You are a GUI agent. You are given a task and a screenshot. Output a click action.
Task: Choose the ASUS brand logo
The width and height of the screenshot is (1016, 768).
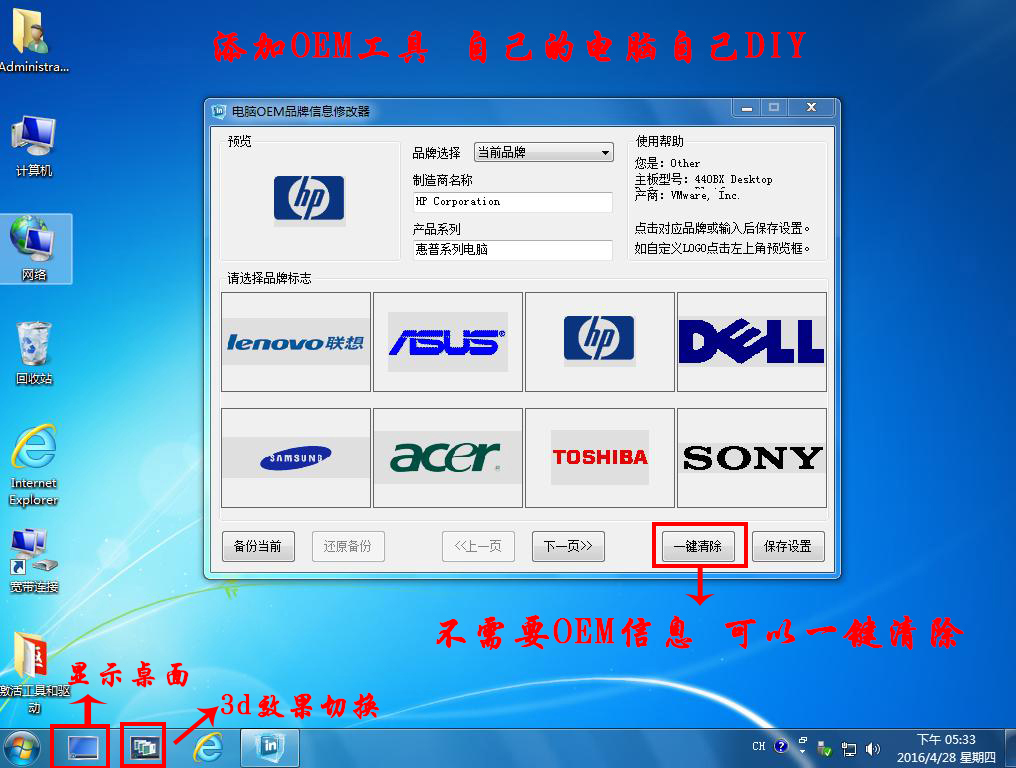click(448, 342)
